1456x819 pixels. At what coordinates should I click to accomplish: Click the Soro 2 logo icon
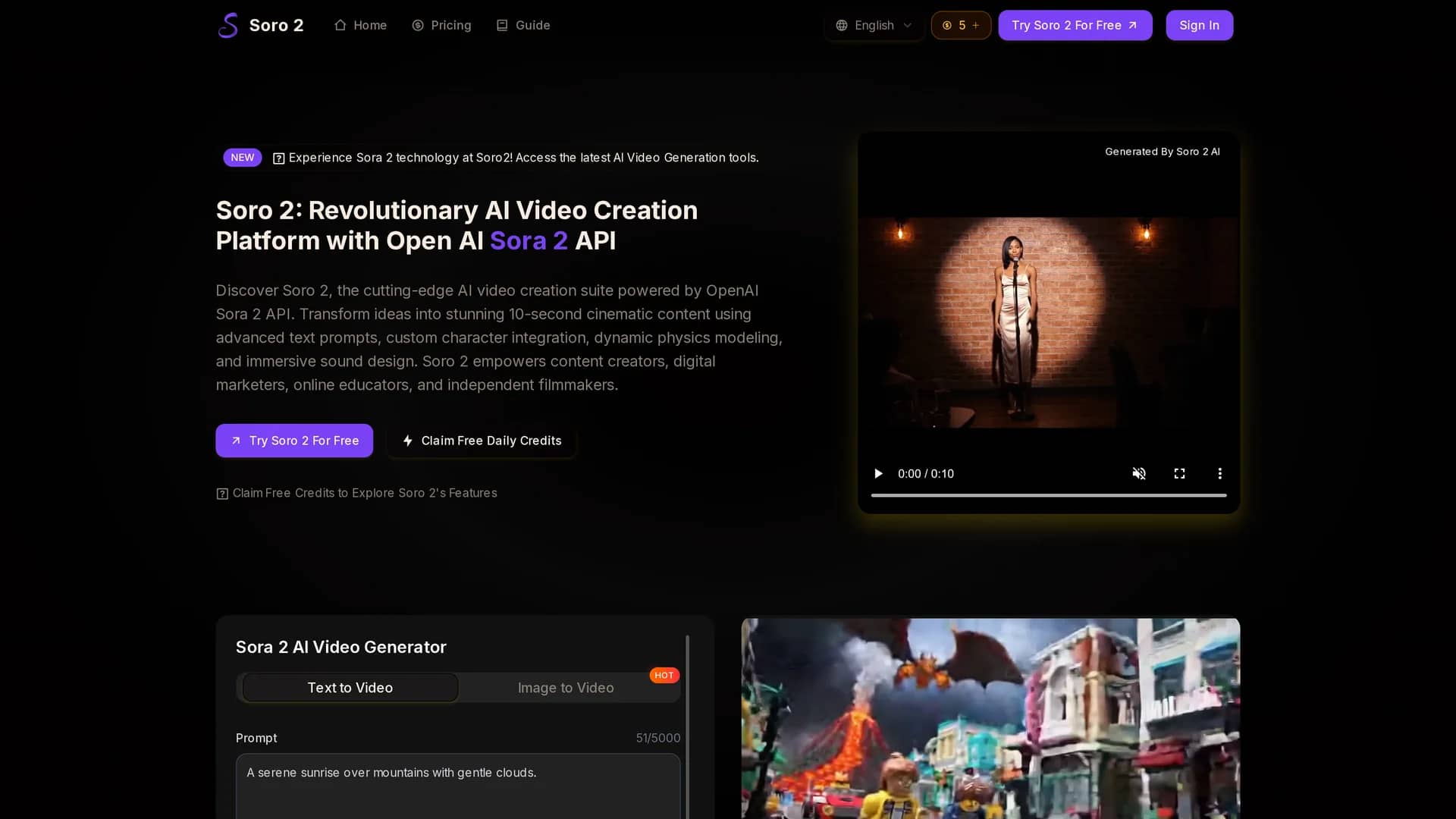coord(228,25)
